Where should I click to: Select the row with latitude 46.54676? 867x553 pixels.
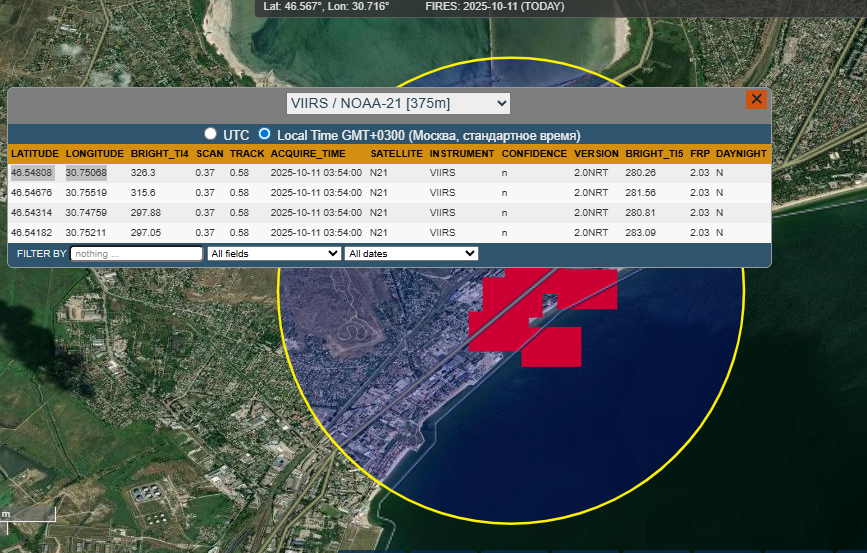coord(32,193)
